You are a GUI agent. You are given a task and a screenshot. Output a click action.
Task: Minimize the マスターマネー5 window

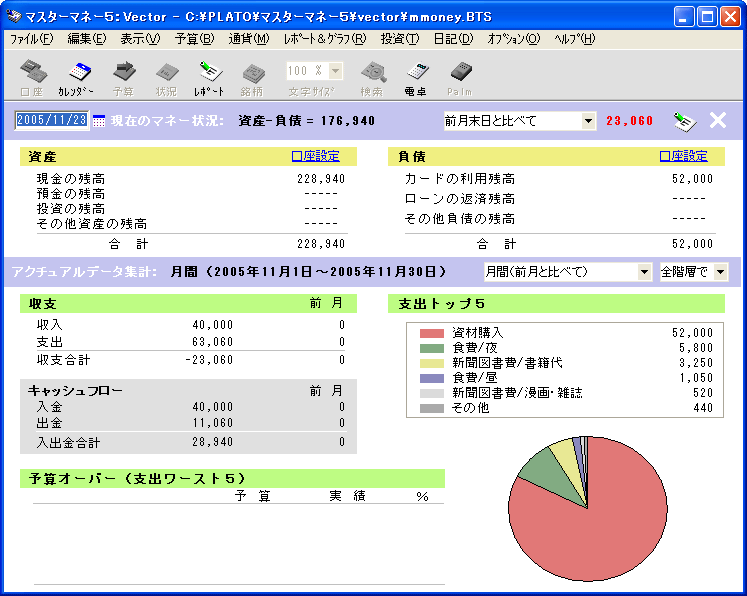pos(684,17)
